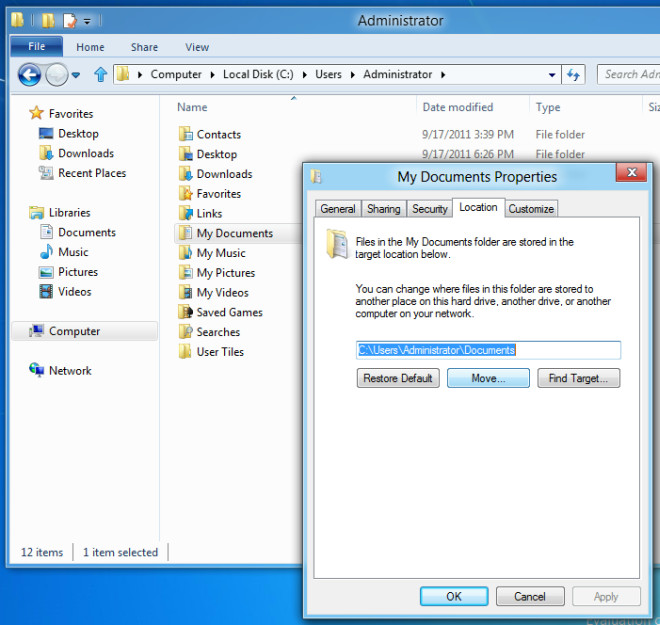Select the Saved Games folder icon
Image resolution: width=660 pixels, height=625 pixels.
click(x=185, y=312)
